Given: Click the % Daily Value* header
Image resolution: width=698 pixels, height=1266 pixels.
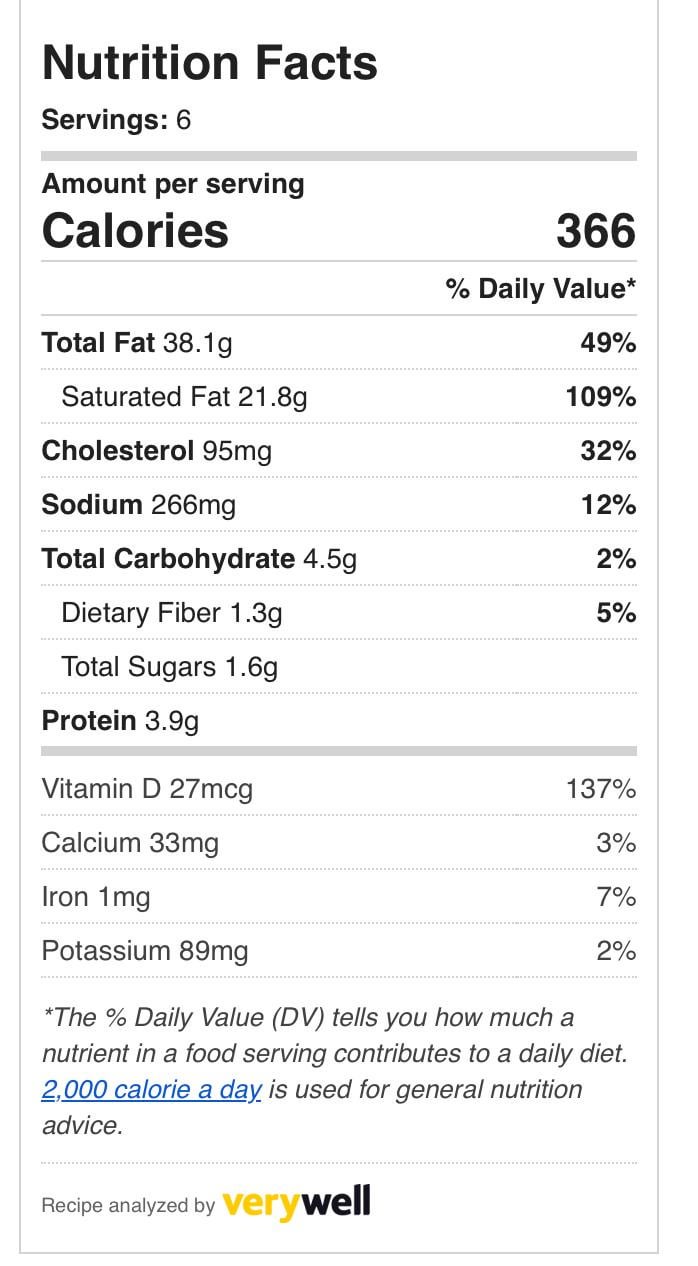Looking at the screenshot, I should (x=541, y=290).
